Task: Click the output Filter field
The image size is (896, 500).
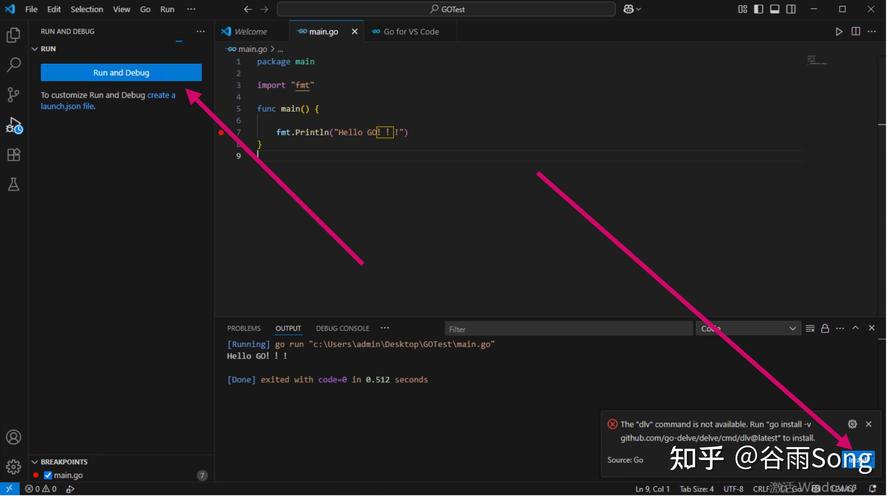Action: [x=569, y=329]
